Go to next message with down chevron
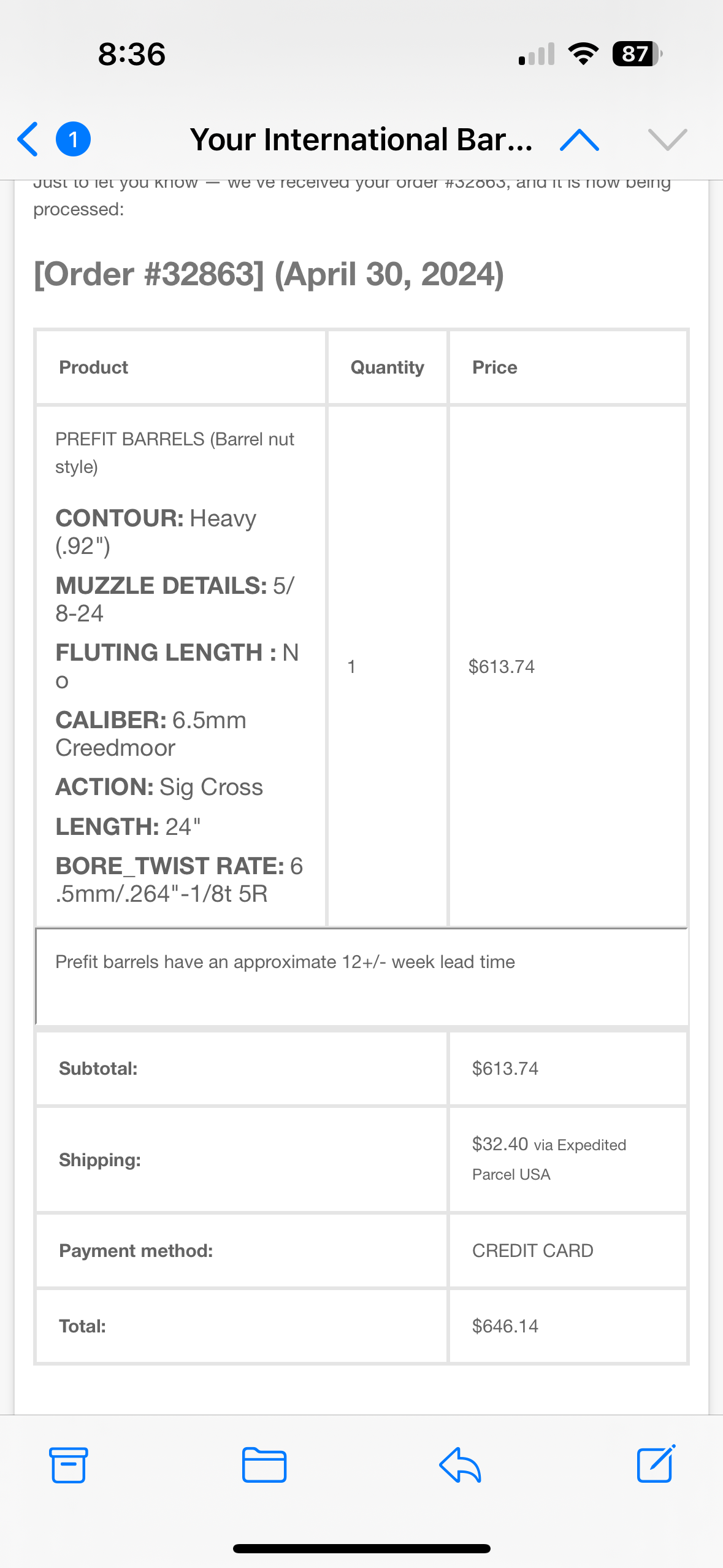 [x=667, y=140]
